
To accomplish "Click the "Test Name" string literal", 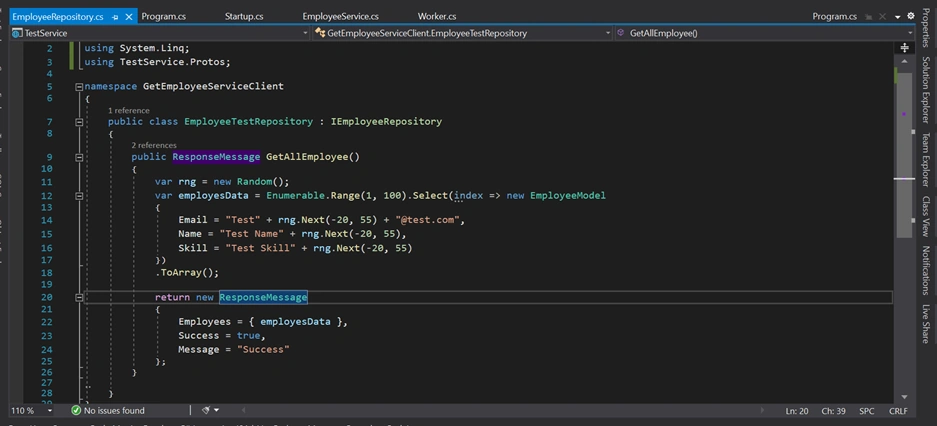I will [252, 234].
